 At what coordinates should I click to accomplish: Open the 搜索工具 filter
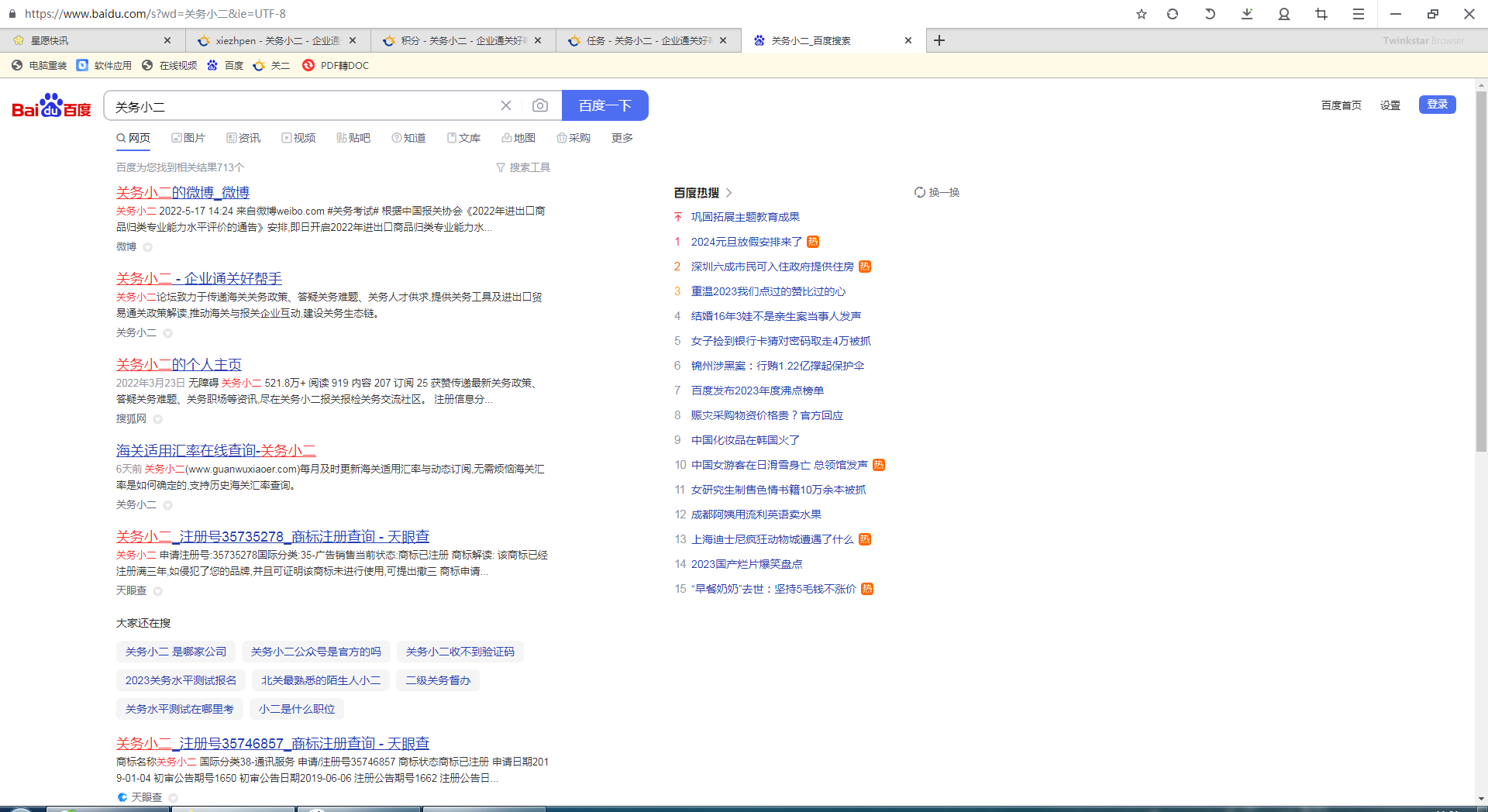coord(523,167)
